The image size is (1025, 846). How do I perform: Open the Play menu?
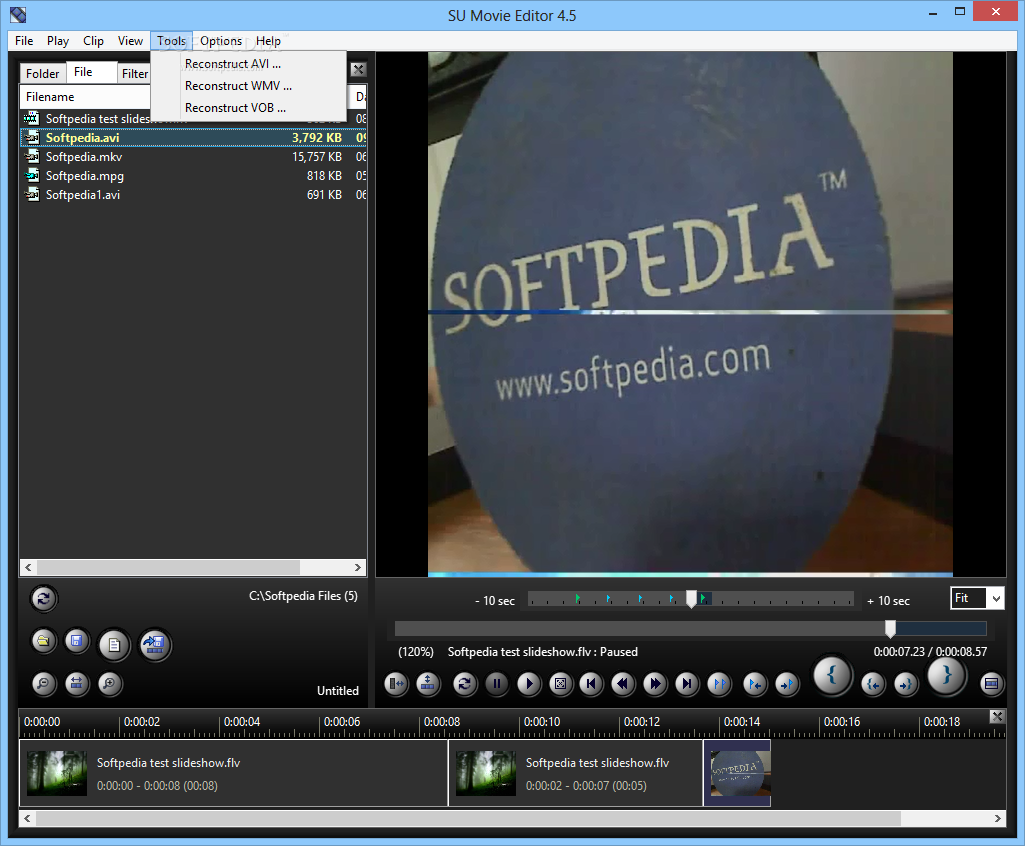click(58, 41)
